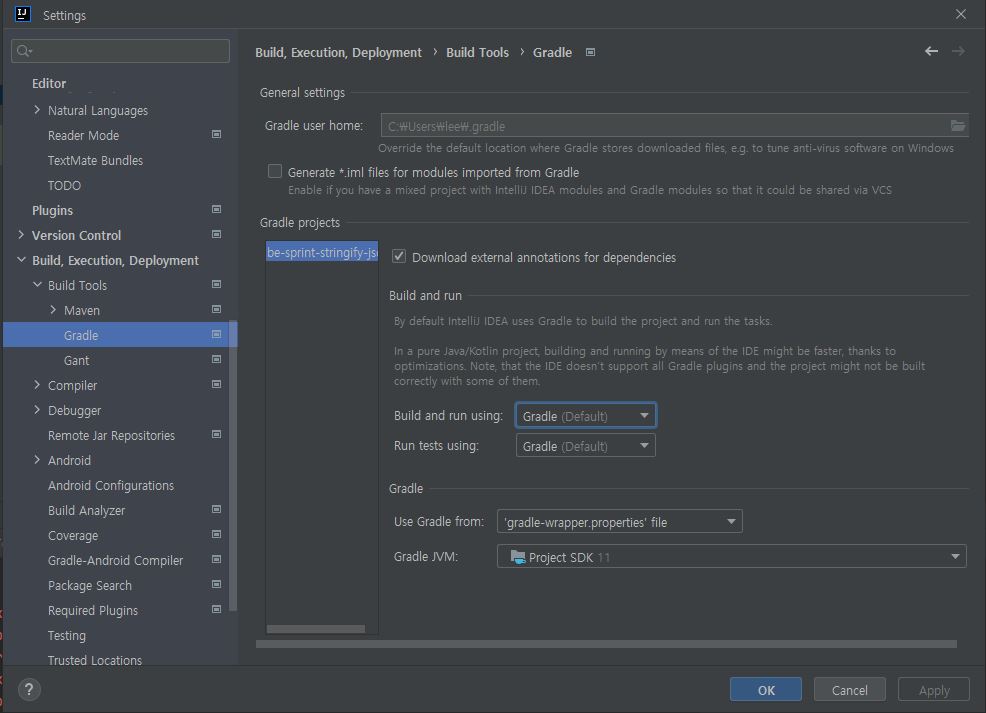986x713 pixels.
Task: Click the project icon beside Reader Mode
Action: tap(216, 135)
